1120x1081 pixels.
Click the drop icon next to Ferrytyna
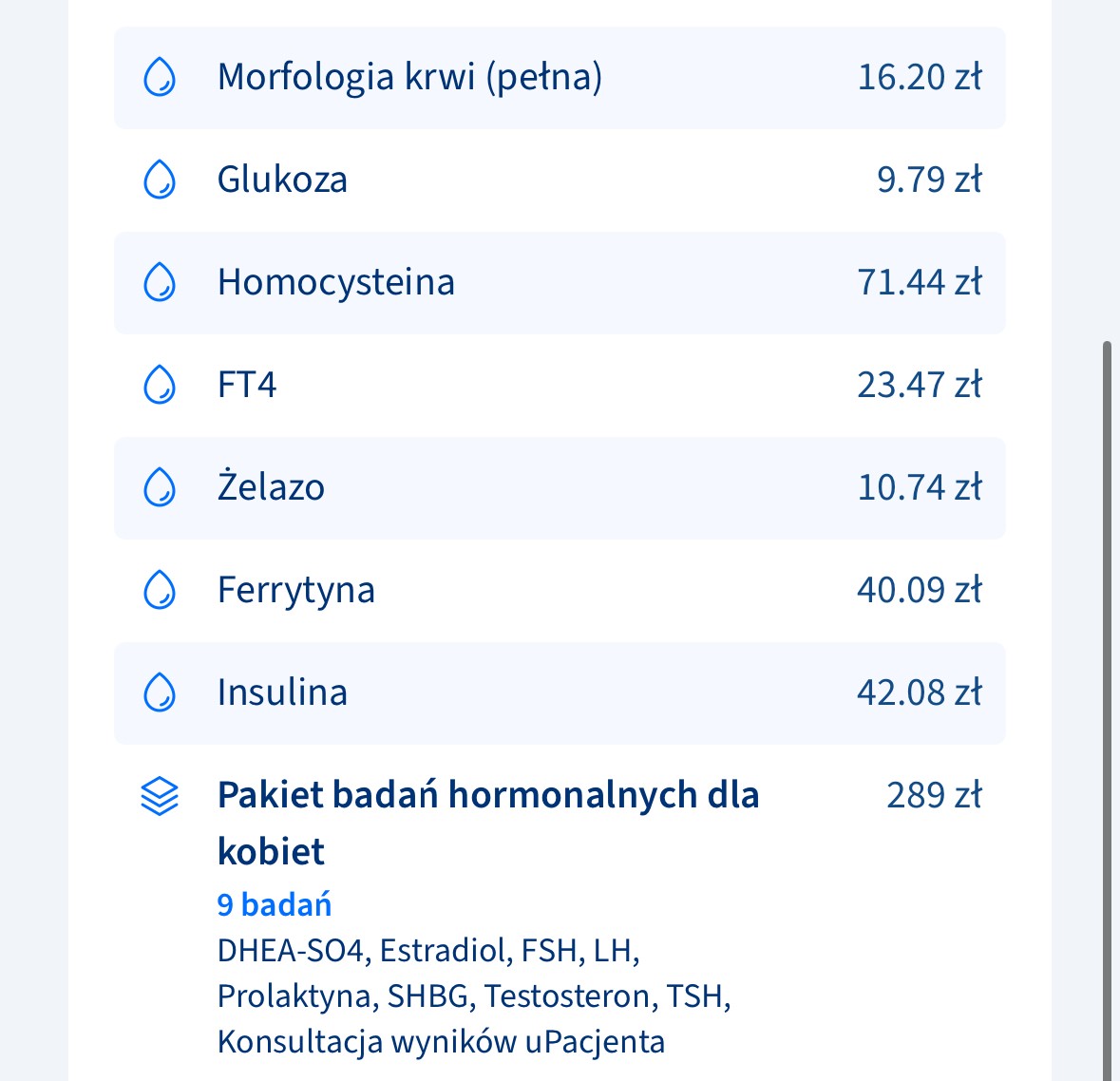point(160,590)
